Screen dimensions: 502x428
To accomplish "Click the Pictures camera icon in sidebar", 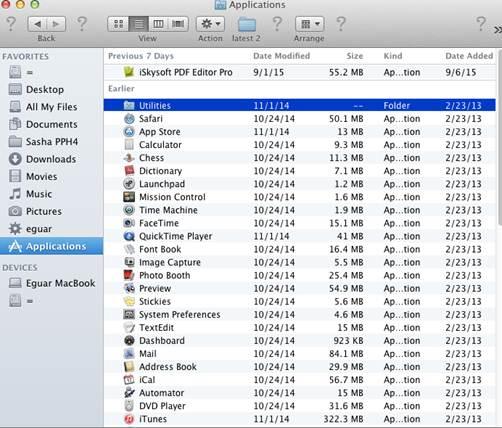I will (15, 211).
